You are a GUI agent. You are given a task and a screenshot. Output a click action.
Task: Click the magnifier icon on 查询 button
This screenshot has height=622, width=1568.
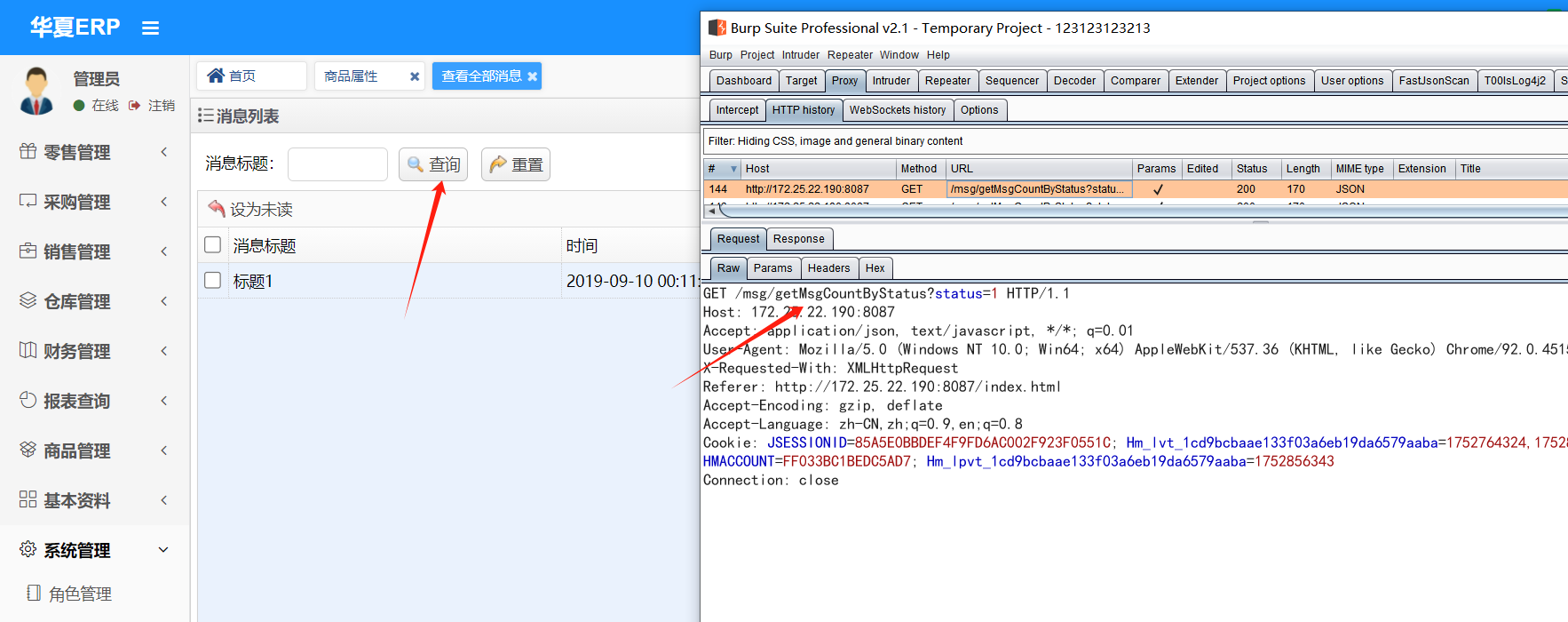click(x=416, y=164)
